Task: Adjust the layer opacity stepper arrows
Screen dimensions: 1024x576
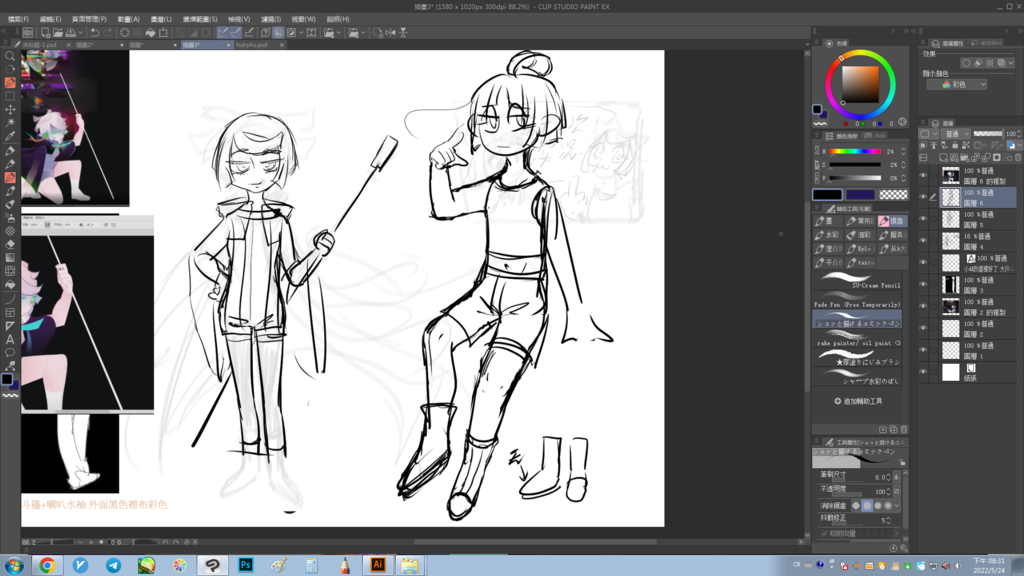Action: 1019,134
